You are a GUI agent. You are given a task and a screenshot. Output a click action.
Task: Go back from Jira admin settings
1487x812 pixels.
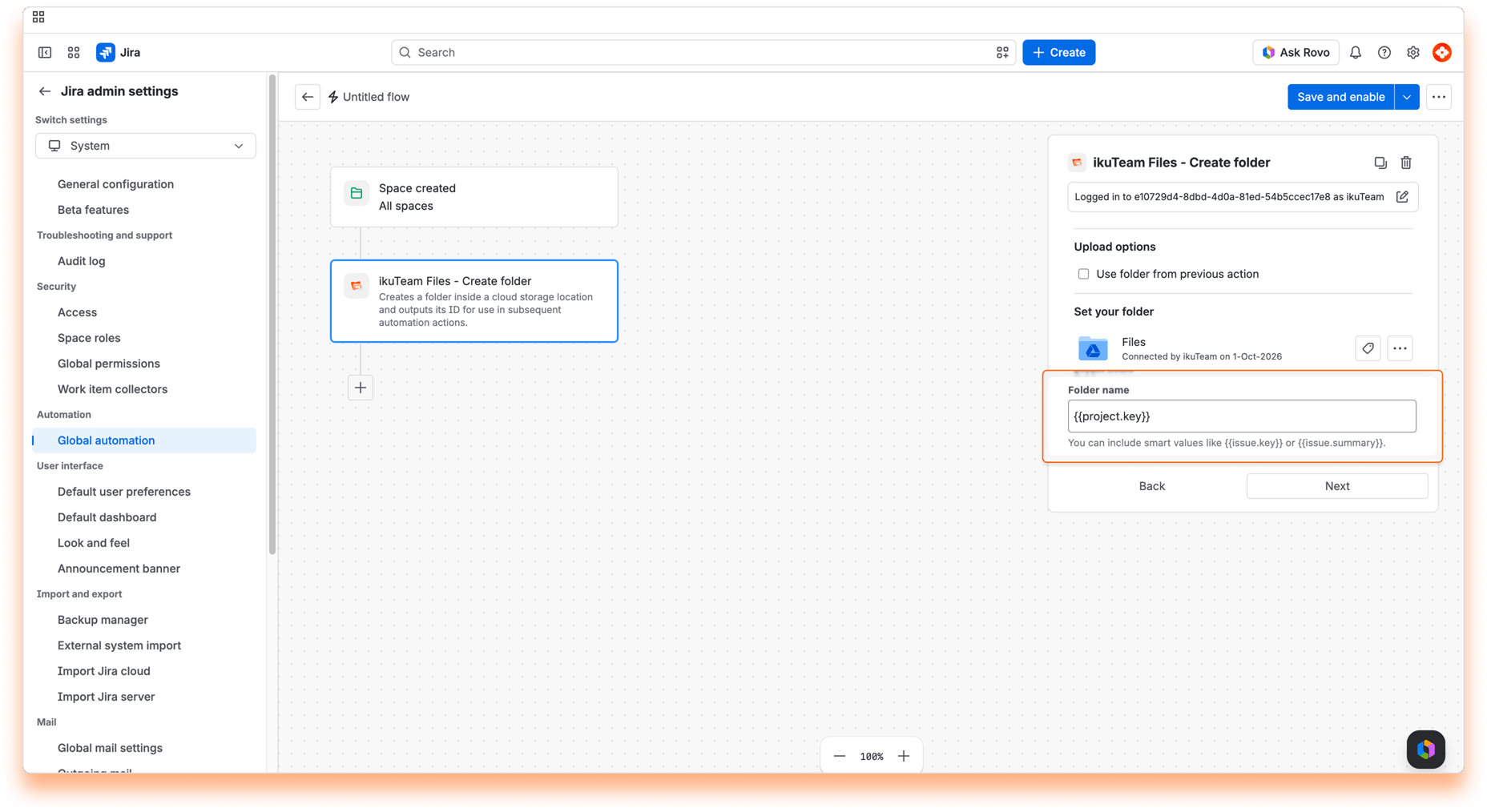(x=45, y=91)
